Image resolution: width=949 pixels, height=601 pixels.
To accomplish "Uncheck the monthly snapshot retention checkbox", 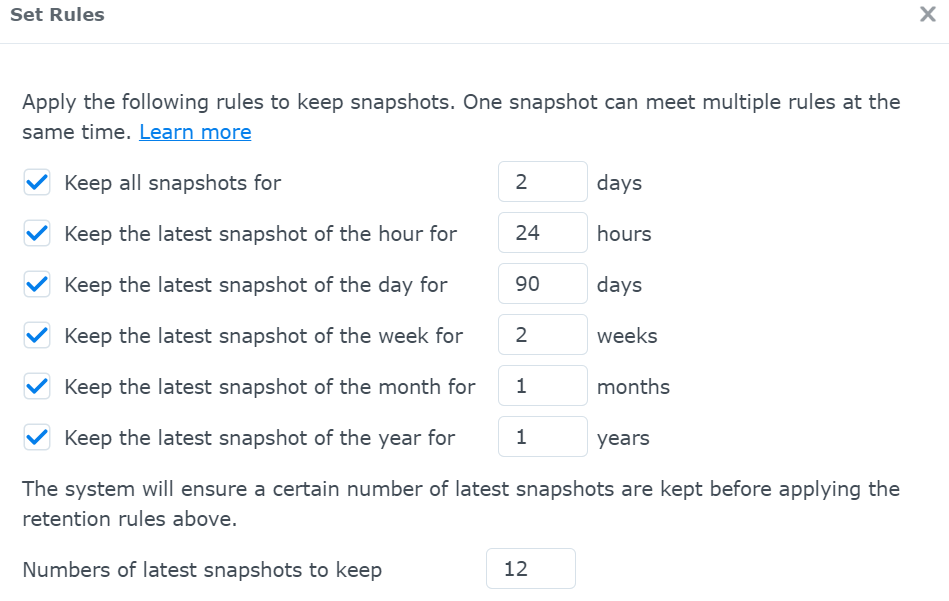I will (x=37, y=387).
